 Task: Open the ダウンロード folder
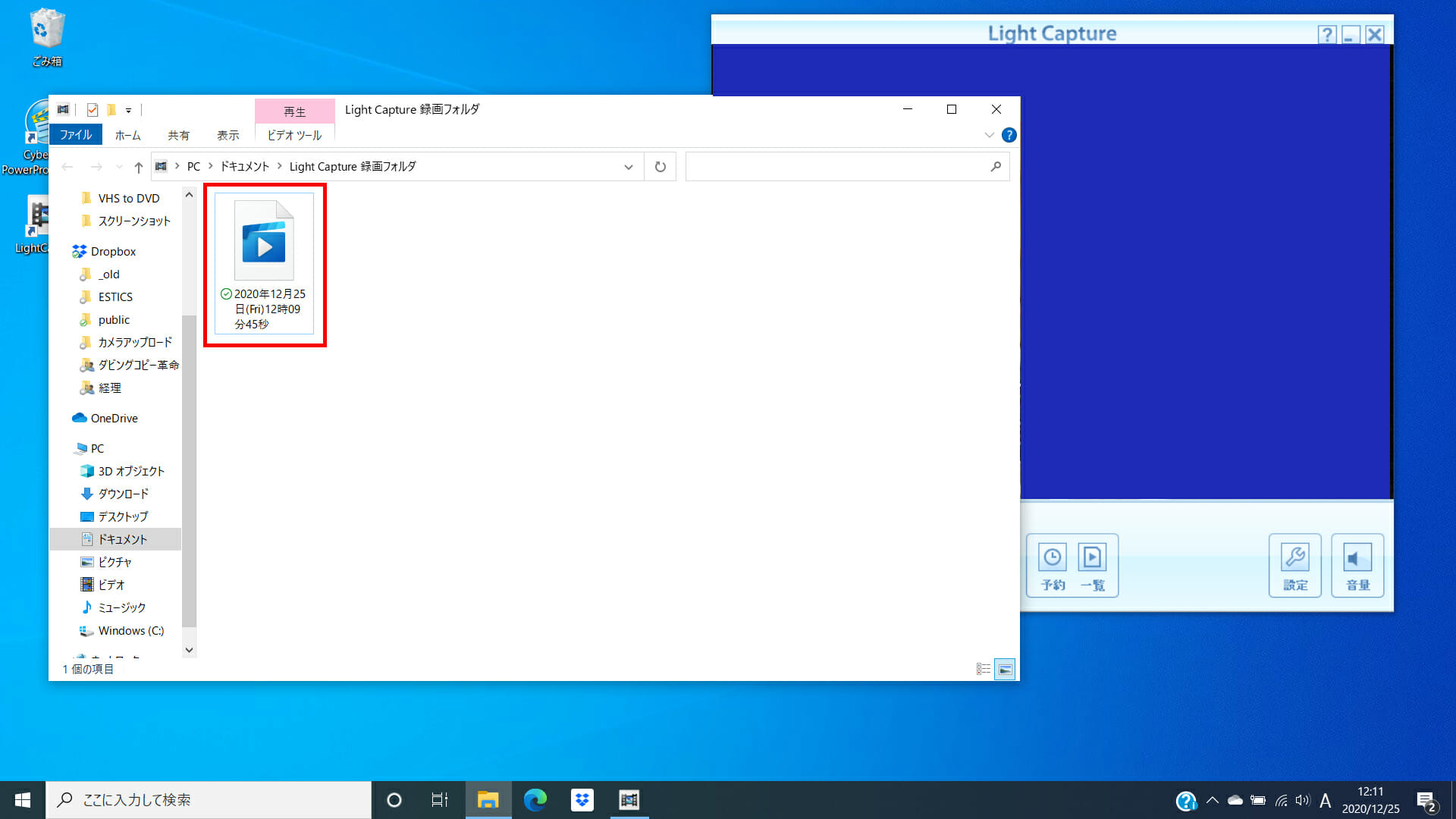click(x=115, y=494)
